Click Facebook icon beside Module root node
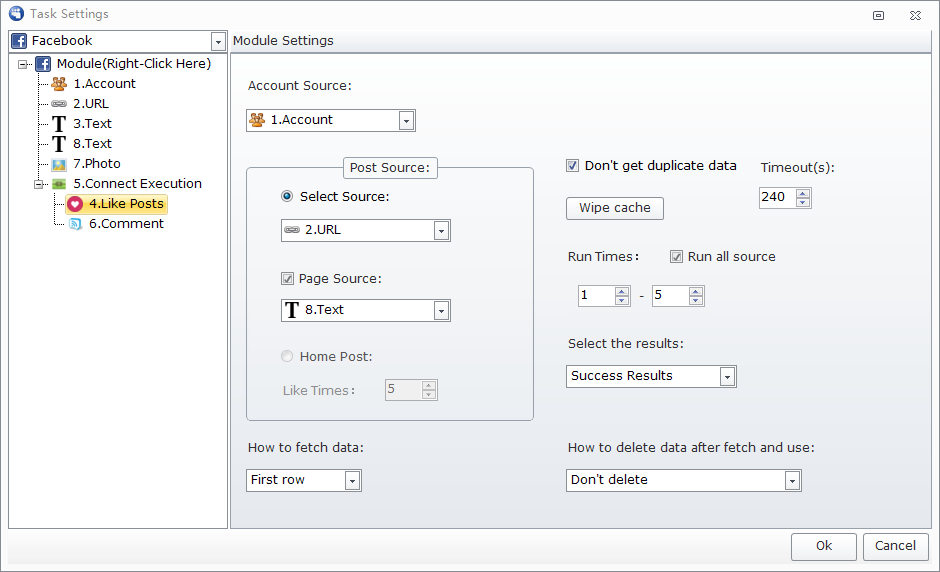The width and height of the screenshot is (940, 572). tap(43, 64)
